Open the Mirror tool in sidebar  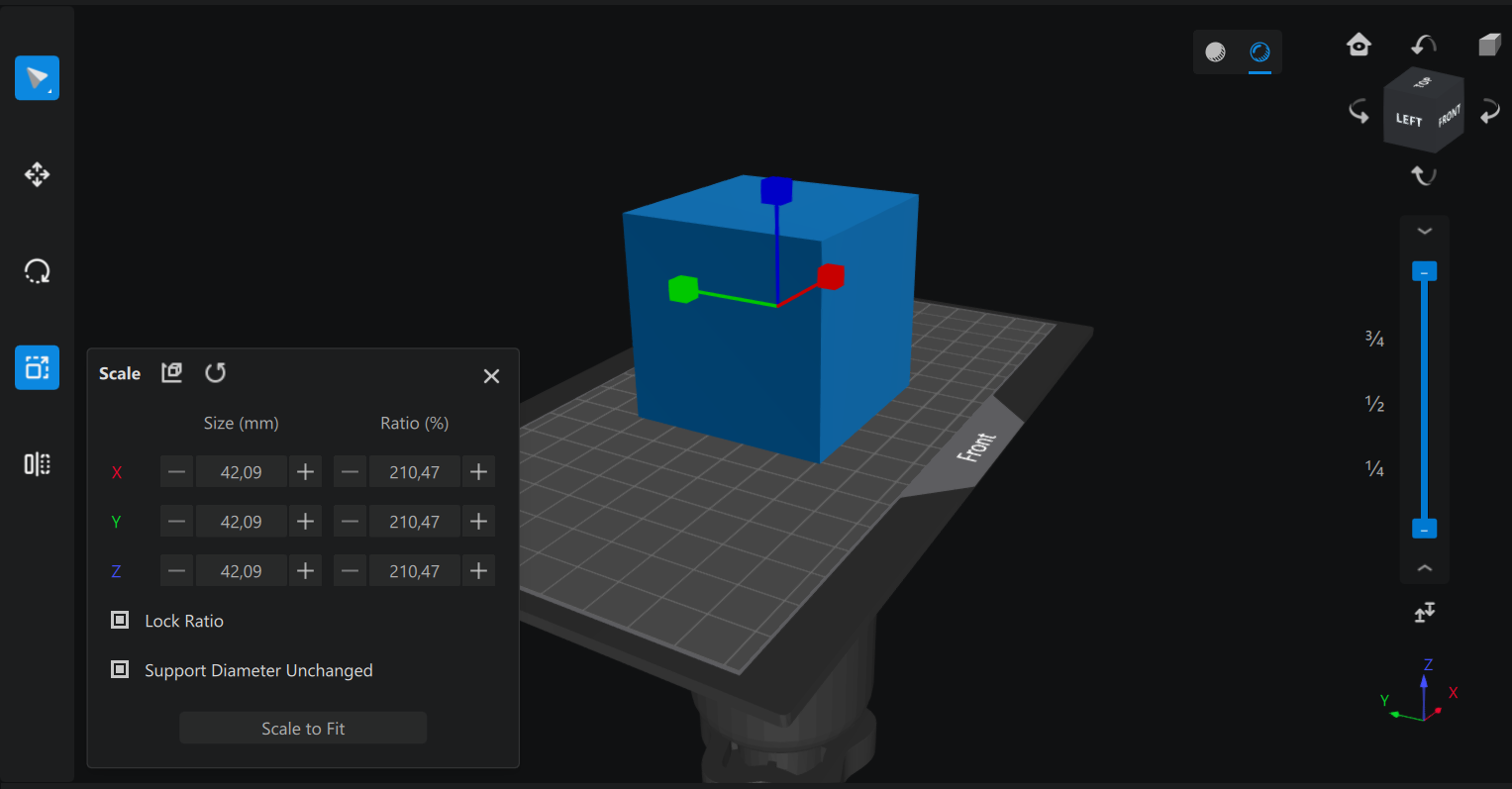[37, 464]
